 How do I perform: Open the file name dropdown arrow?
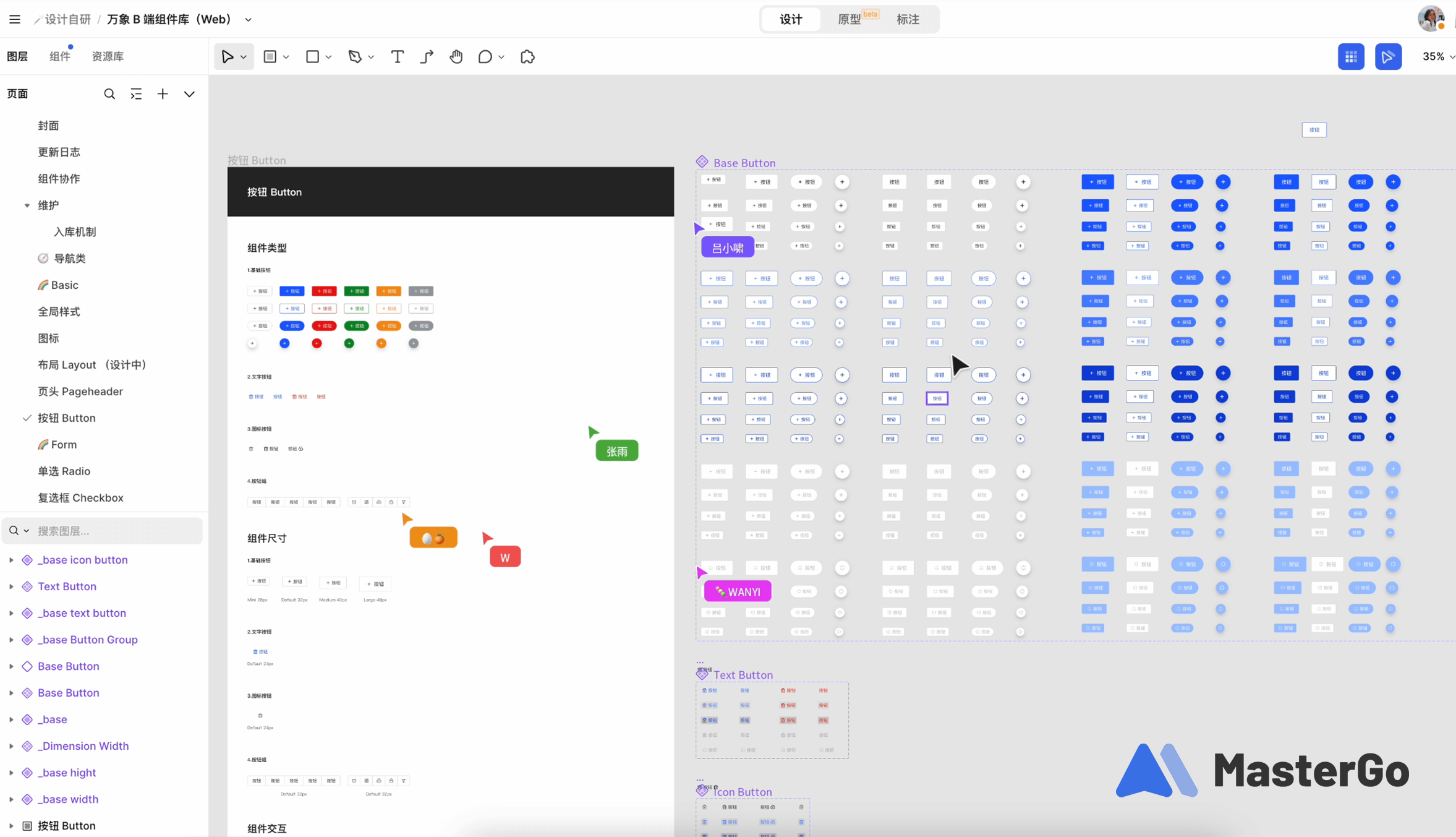249,20
